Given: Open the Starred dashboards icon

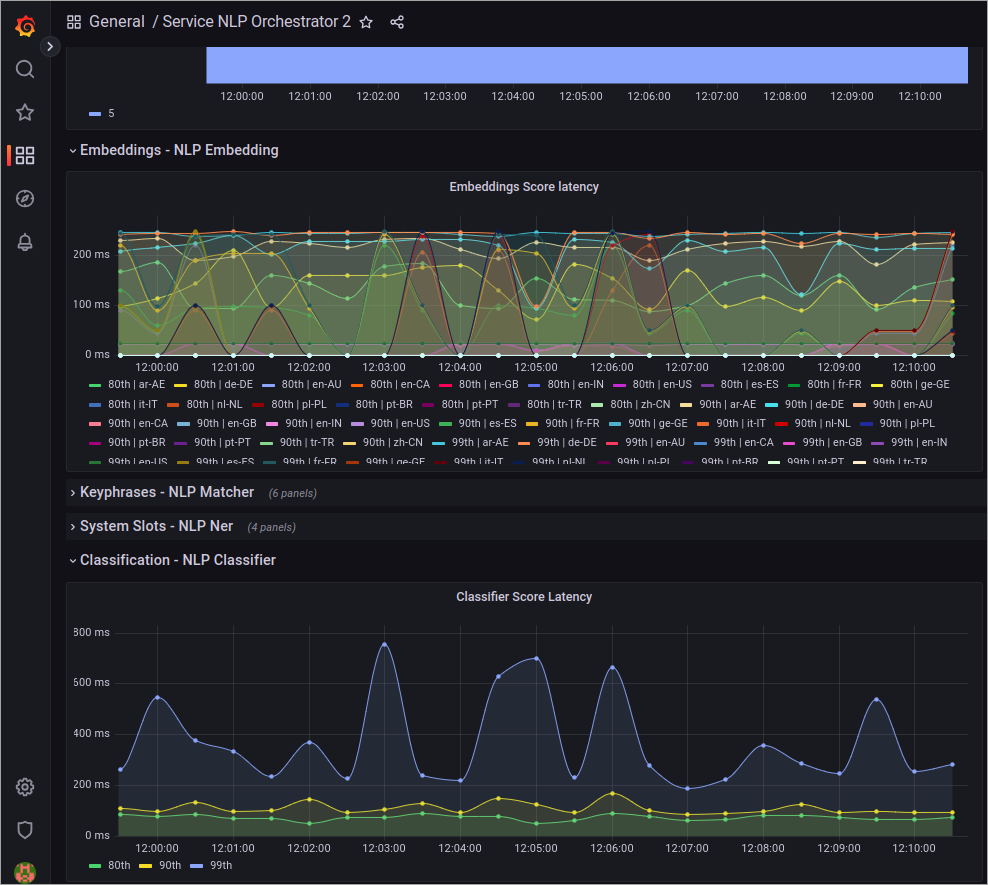Looking at the screenshot, I should 25,112.
